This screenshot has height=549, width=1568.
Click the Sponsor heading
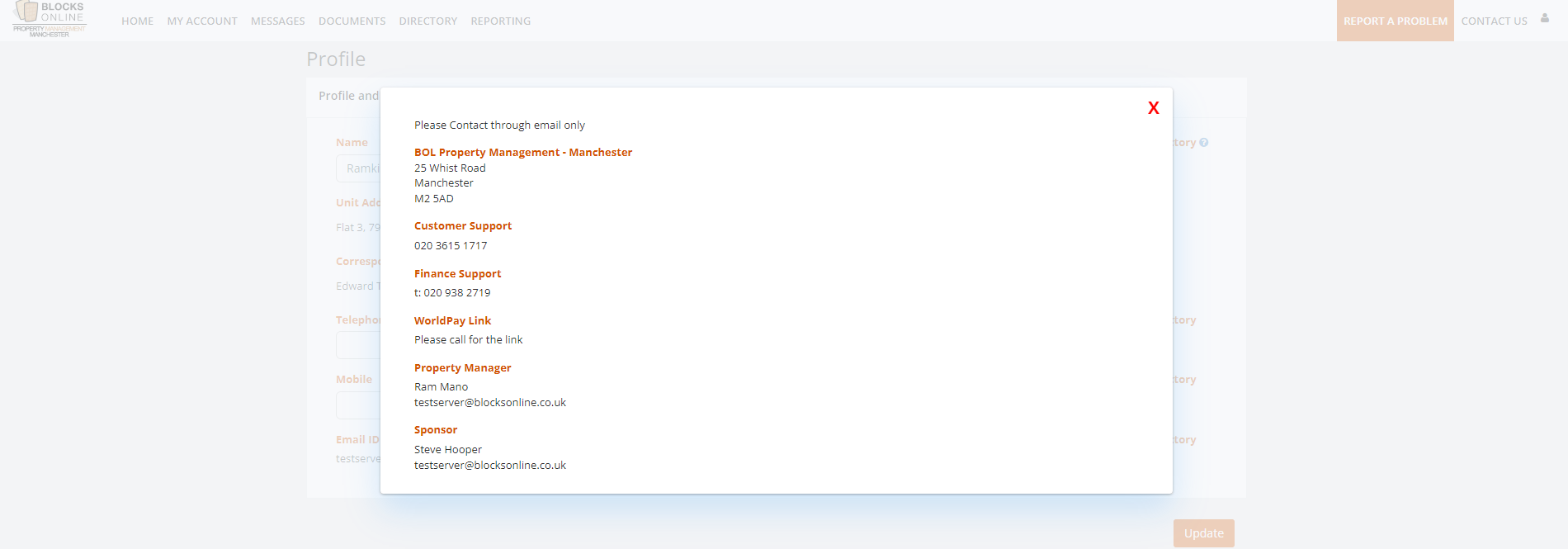(x=436, y=430)
